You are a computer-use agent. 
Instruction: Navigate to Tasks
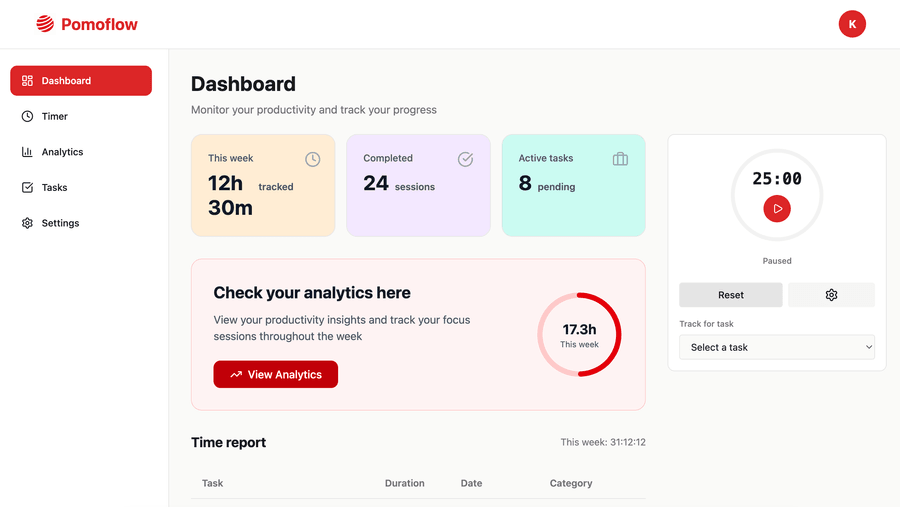pos(81,187)
